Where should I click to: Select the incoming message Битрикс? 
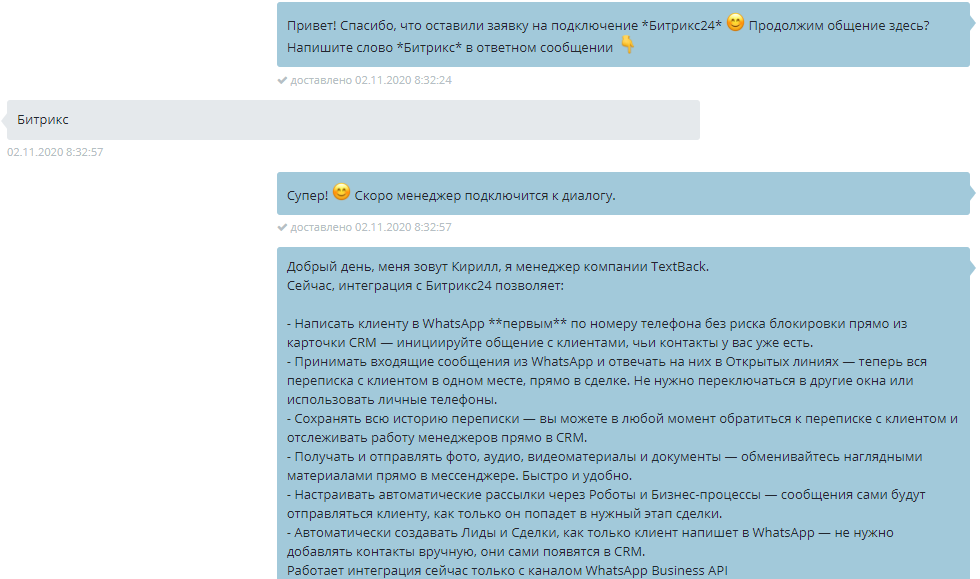point(353,119)
